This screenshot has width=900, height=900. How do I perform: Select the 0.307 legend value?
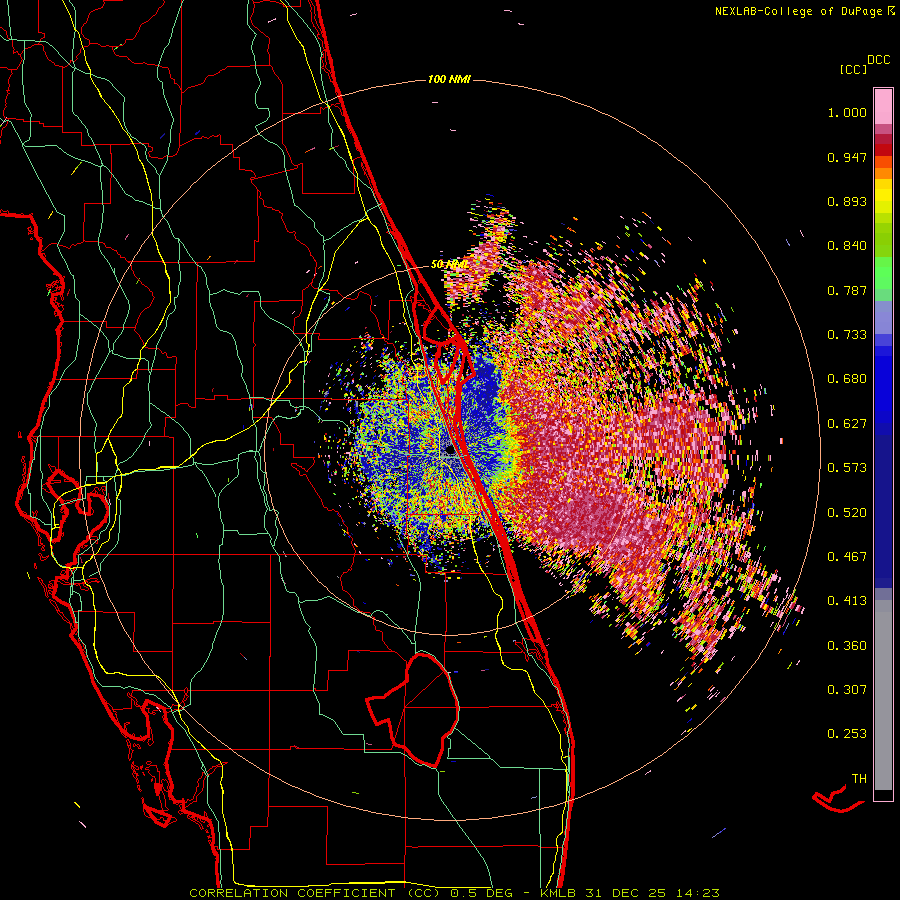click(847, 690)
